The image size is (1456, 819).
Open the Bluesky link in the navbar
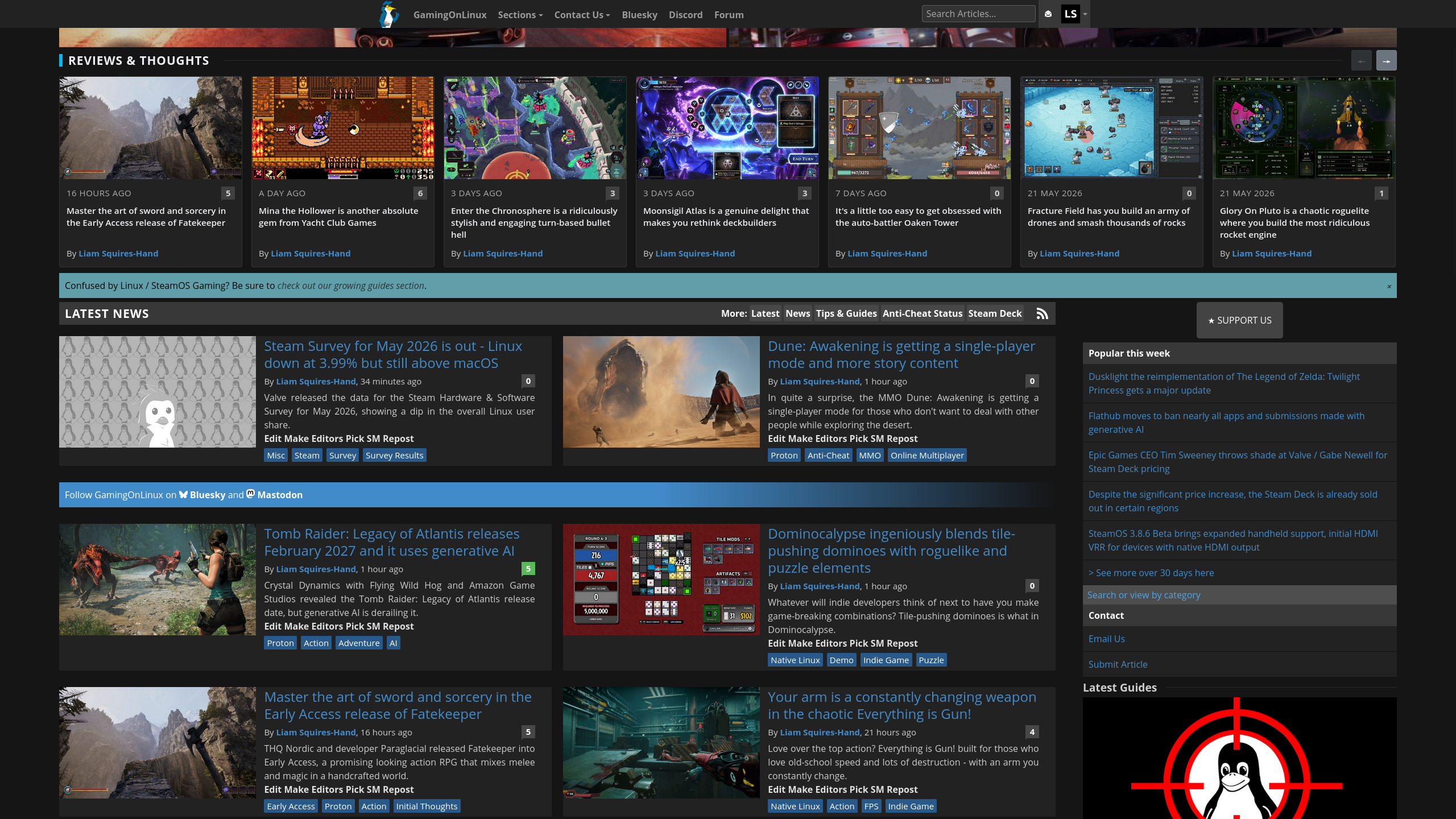click(x=639, y=15)
